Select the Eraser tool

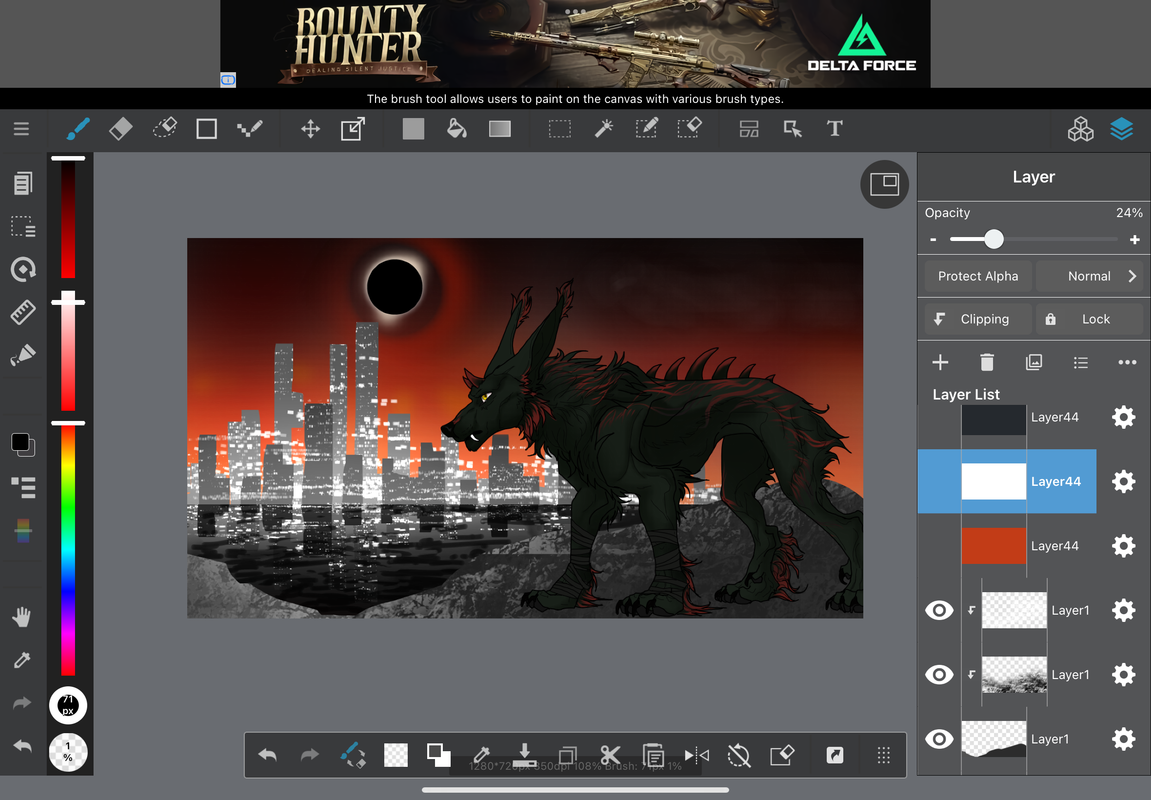(x=120, y=129)
